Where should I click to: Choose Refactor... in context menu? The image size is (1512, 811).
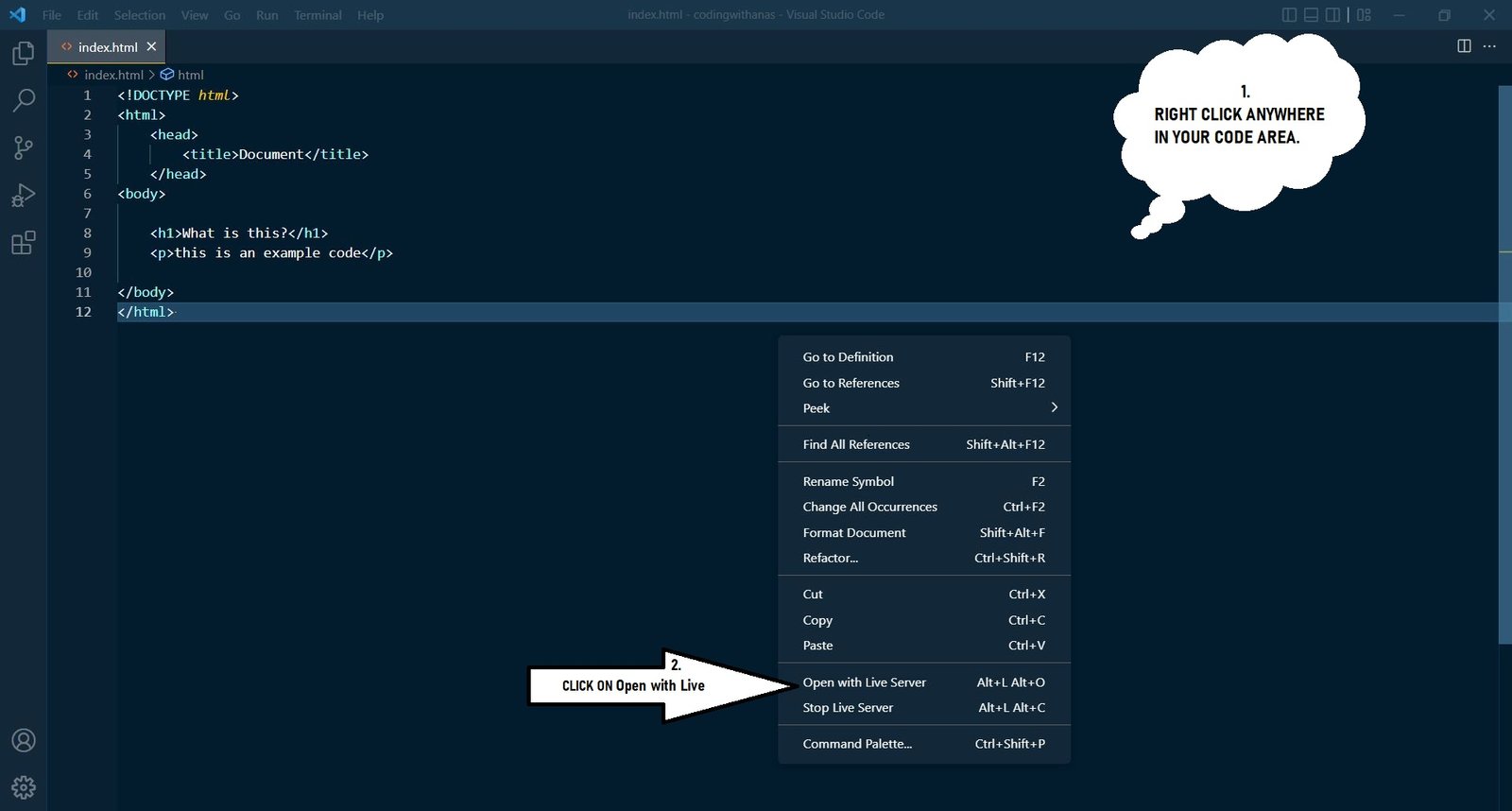point(924,558)
